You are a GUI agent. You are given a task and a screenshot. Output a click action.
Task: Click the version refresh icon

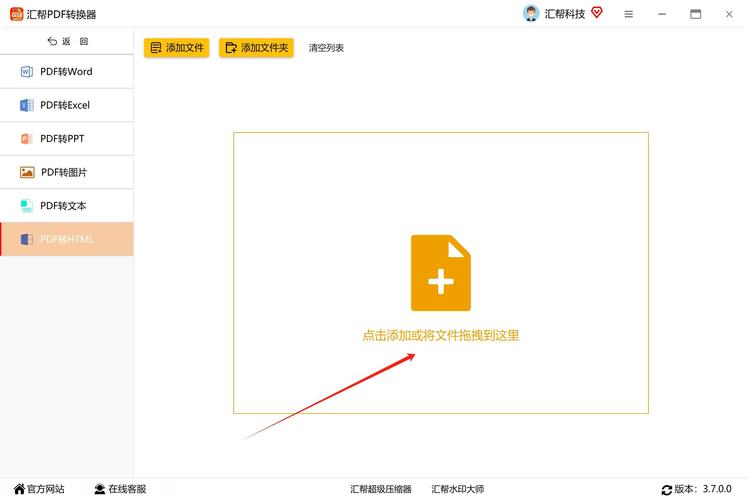667,490
